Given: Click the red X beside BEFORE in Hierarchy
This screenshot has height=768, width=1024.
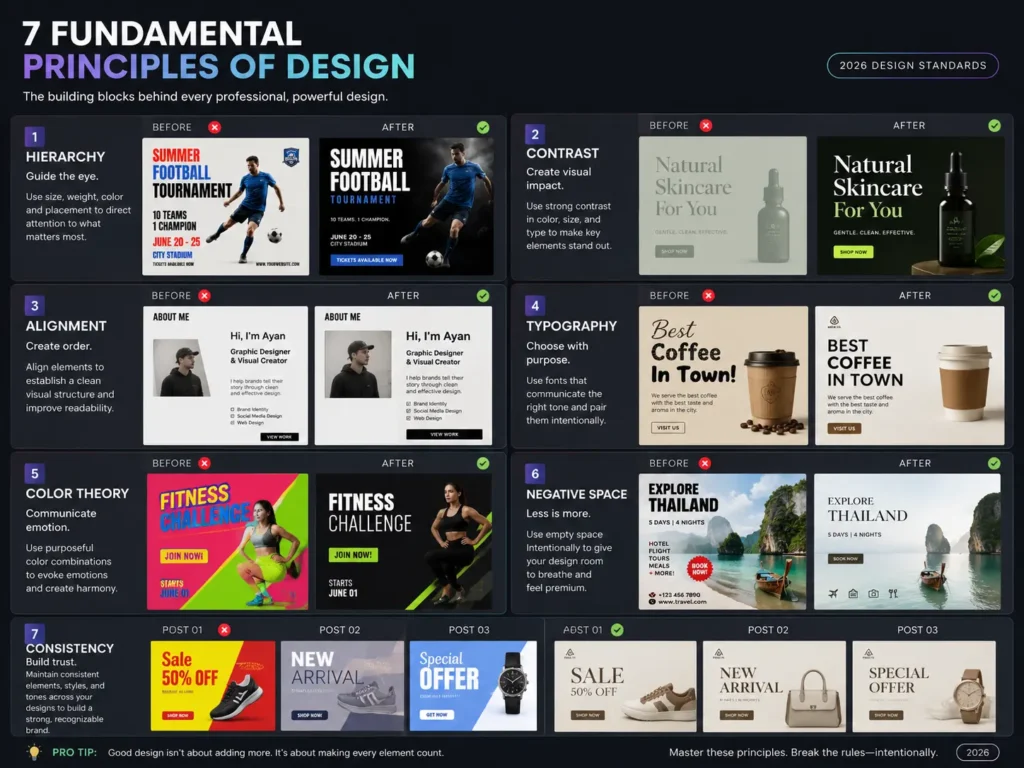Looking at the screenshot, I should tap(214, 127).
